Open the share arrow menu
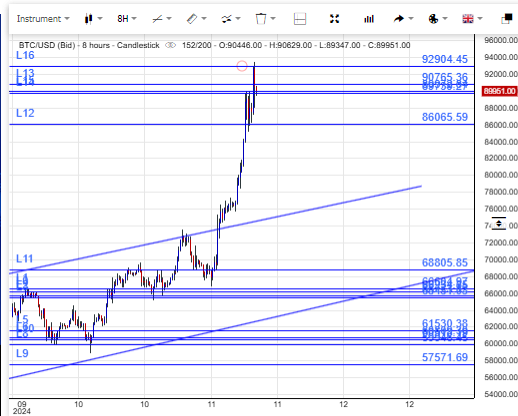 point(403,19)
